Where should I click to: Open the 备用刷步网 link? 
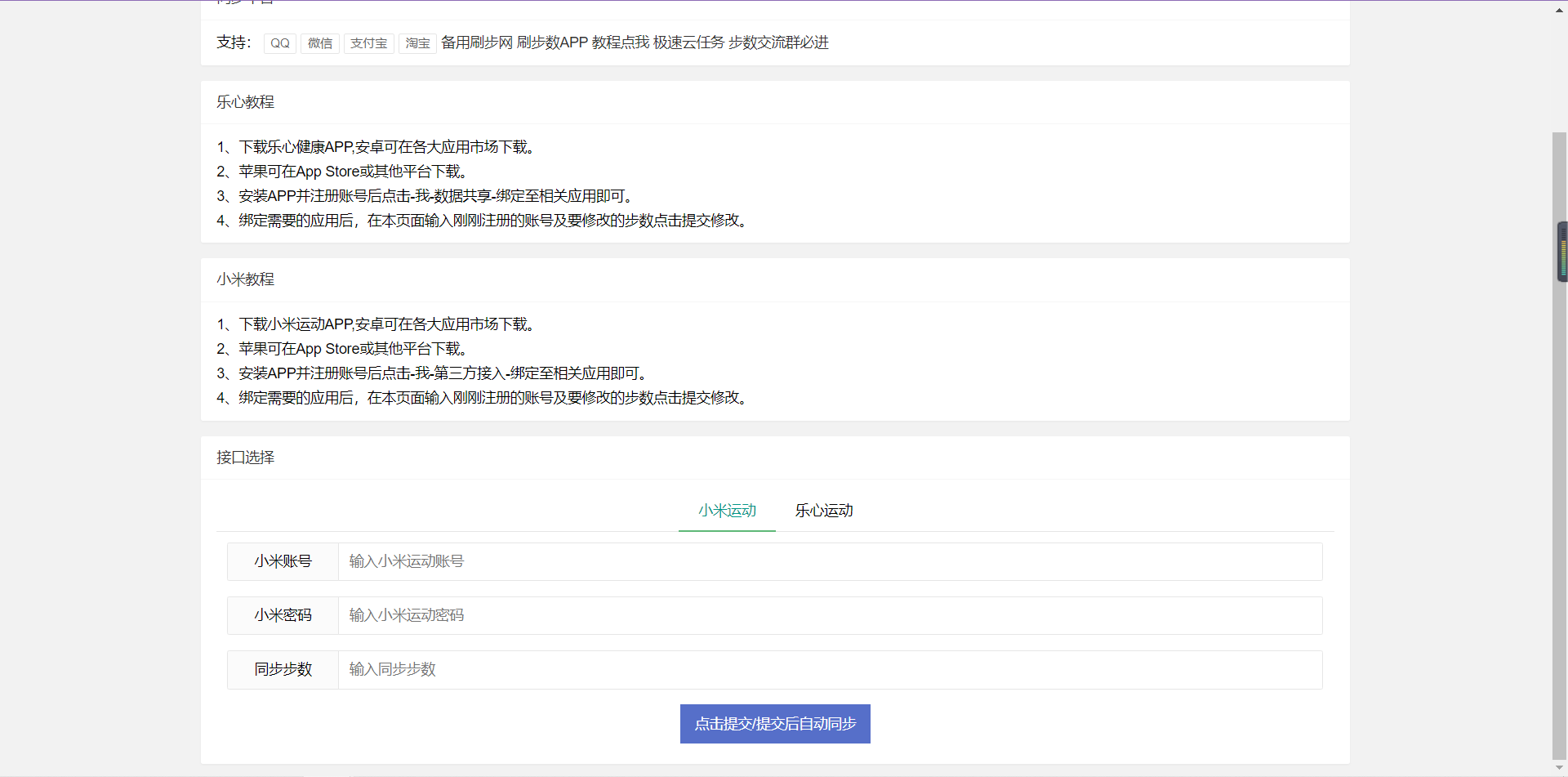point(477,42)
